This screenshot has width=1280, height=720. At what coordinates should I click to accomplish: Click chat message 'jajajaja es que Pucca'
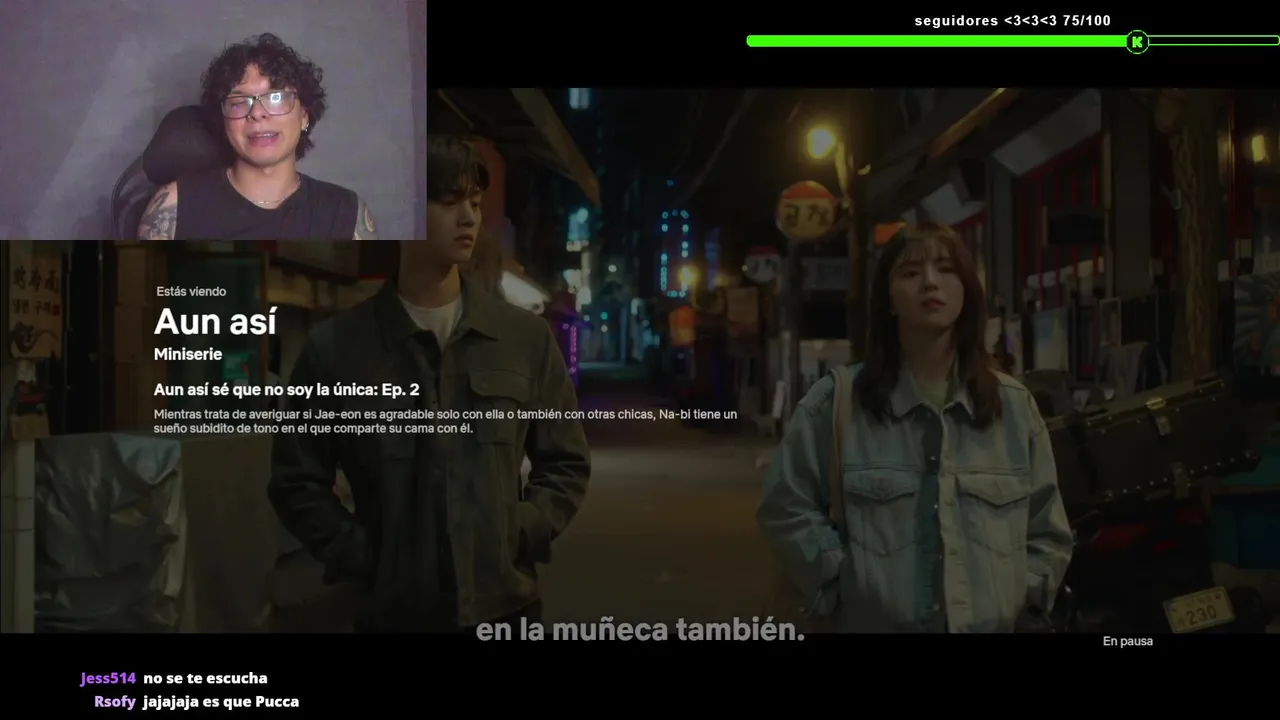221,702
